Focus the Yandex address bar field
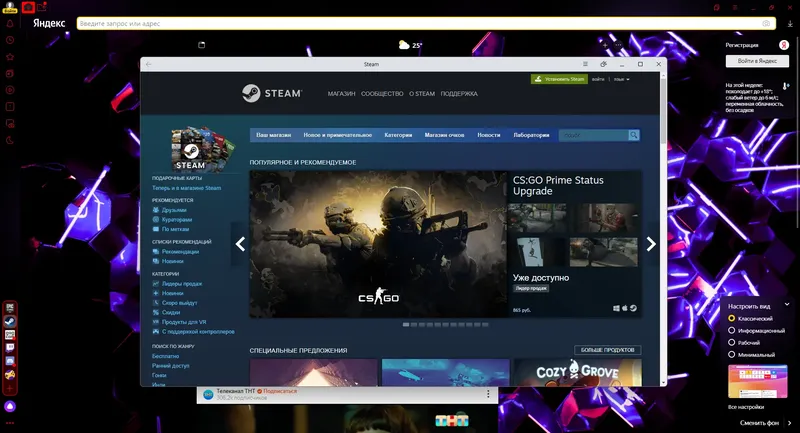This screenshot has height=433, width=800. click(x=426, y=23)
